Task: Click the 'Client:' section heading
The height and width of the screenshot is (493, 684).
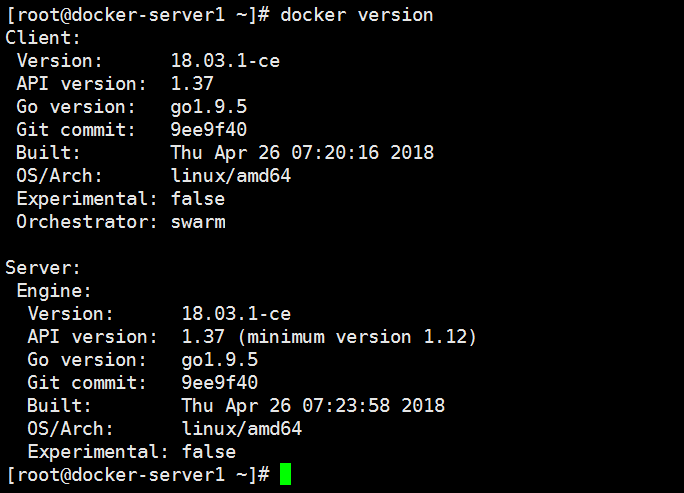Action: (x=43, y=38)
